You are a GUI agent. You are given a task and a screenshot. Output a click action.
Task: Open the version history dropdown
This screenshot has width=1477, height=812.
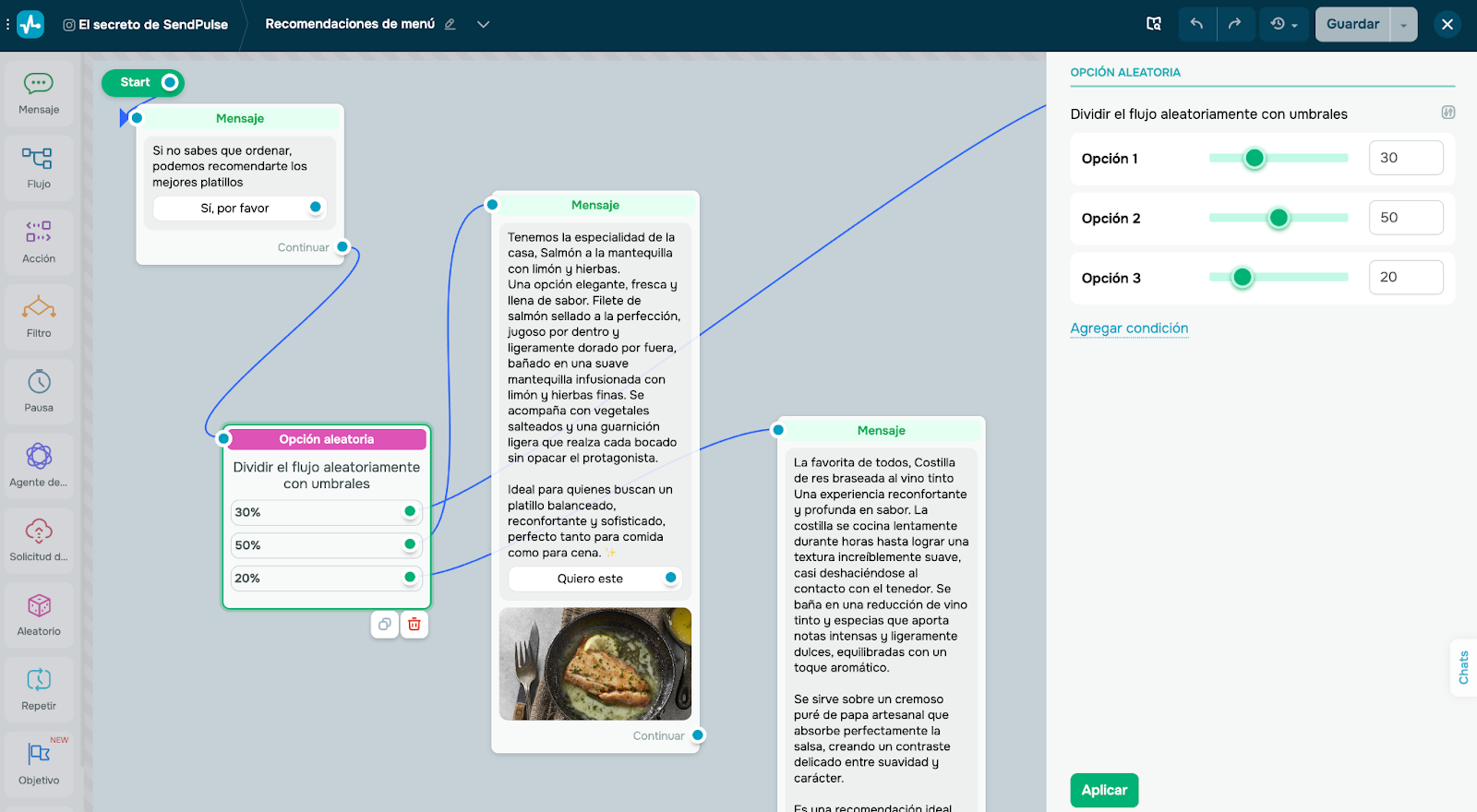coord(1284,24)
